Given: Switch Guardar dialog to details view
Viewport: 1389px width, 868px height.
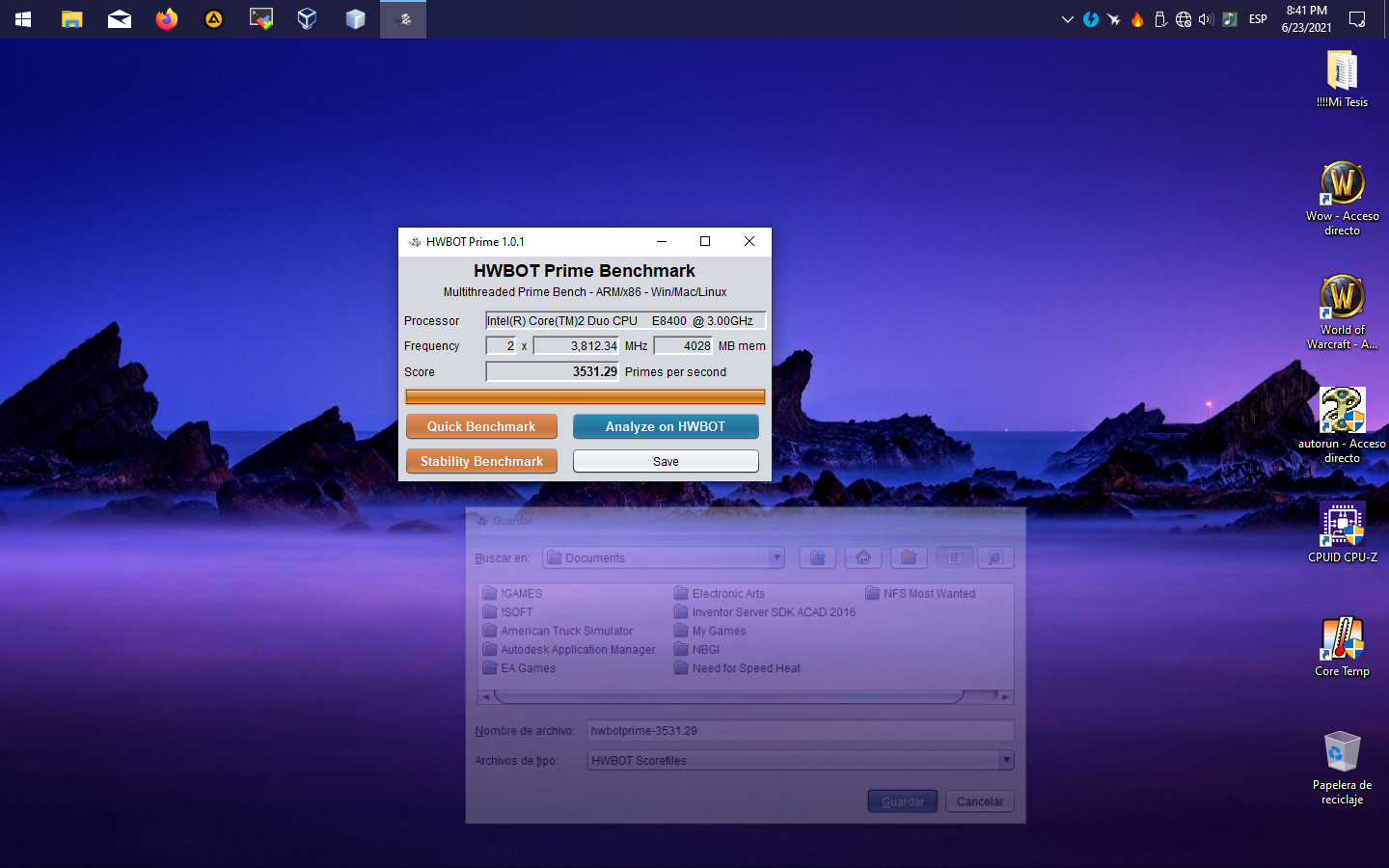Looking at the screenshot, I should click(995, 557).
